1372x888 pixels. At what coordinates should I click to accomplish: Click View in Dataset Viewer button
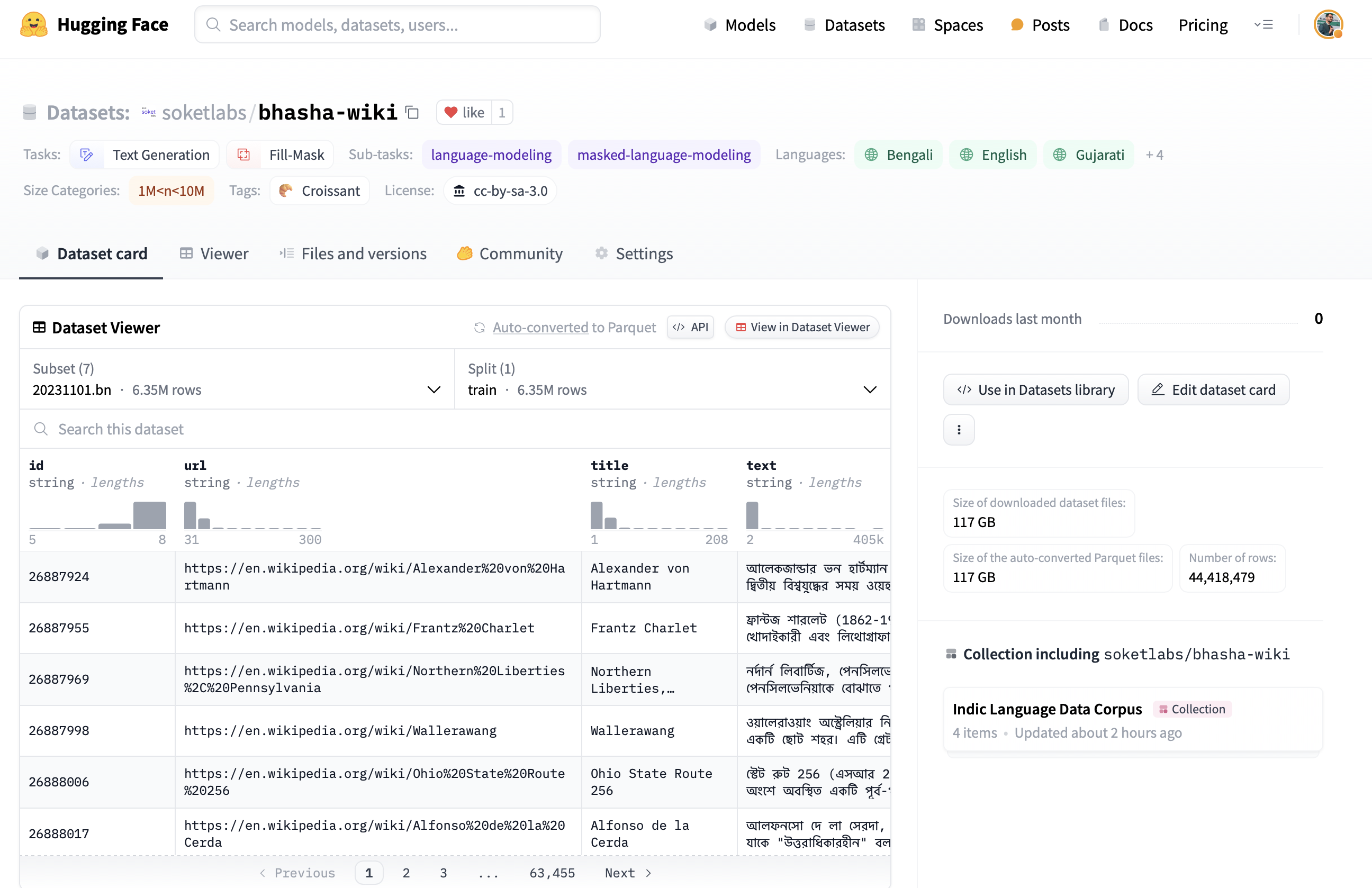click(802, 327)
